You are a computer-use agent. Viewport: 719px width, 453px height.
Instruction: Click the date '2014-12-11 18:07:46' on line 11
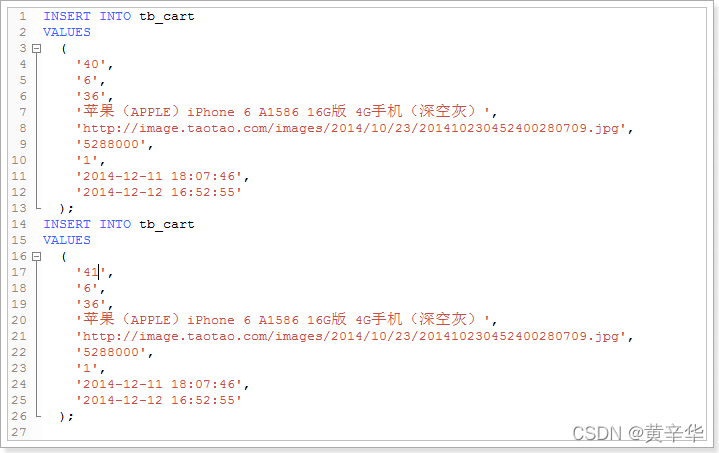pos(159,177)
